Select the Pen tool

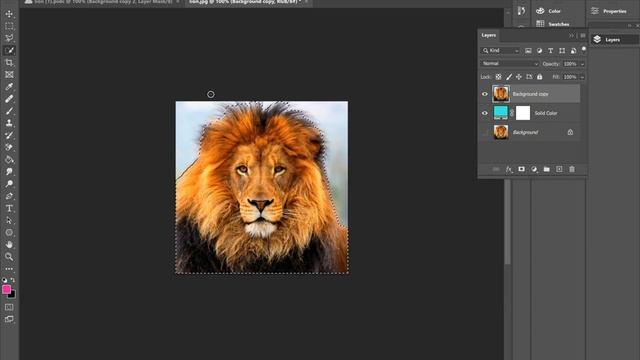[9, 196]
